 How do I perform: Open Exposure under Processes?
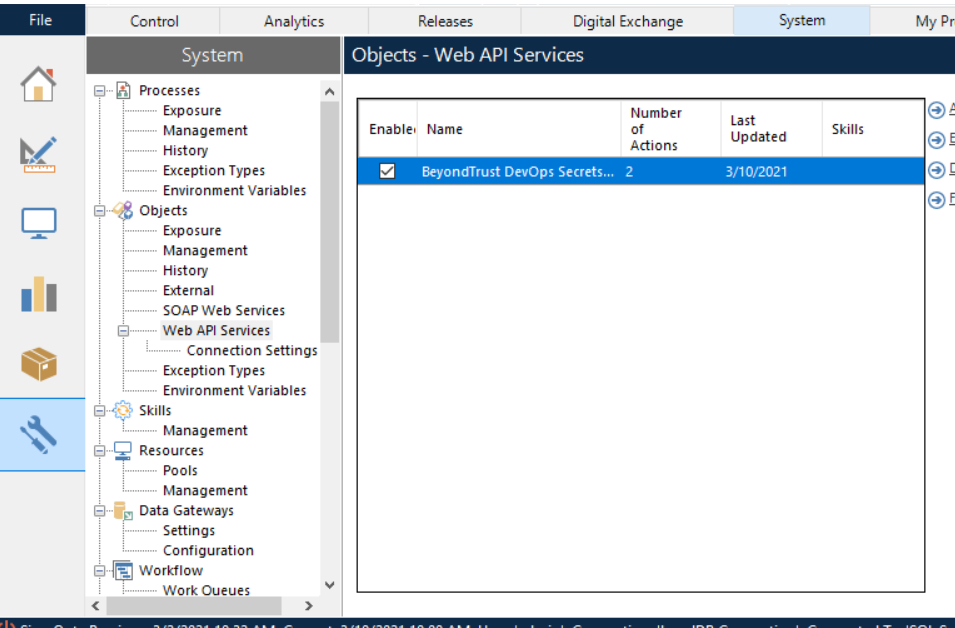click(x=192, y=110)
